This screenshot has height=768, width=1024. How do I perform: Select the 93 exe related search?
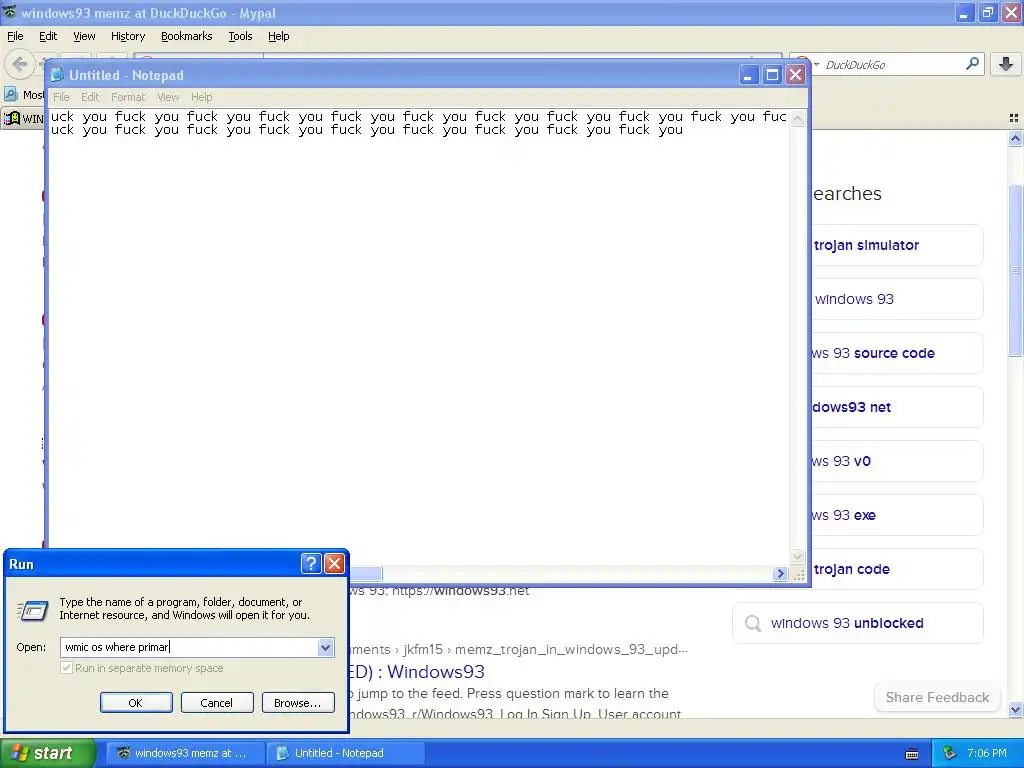click(897, 515)
